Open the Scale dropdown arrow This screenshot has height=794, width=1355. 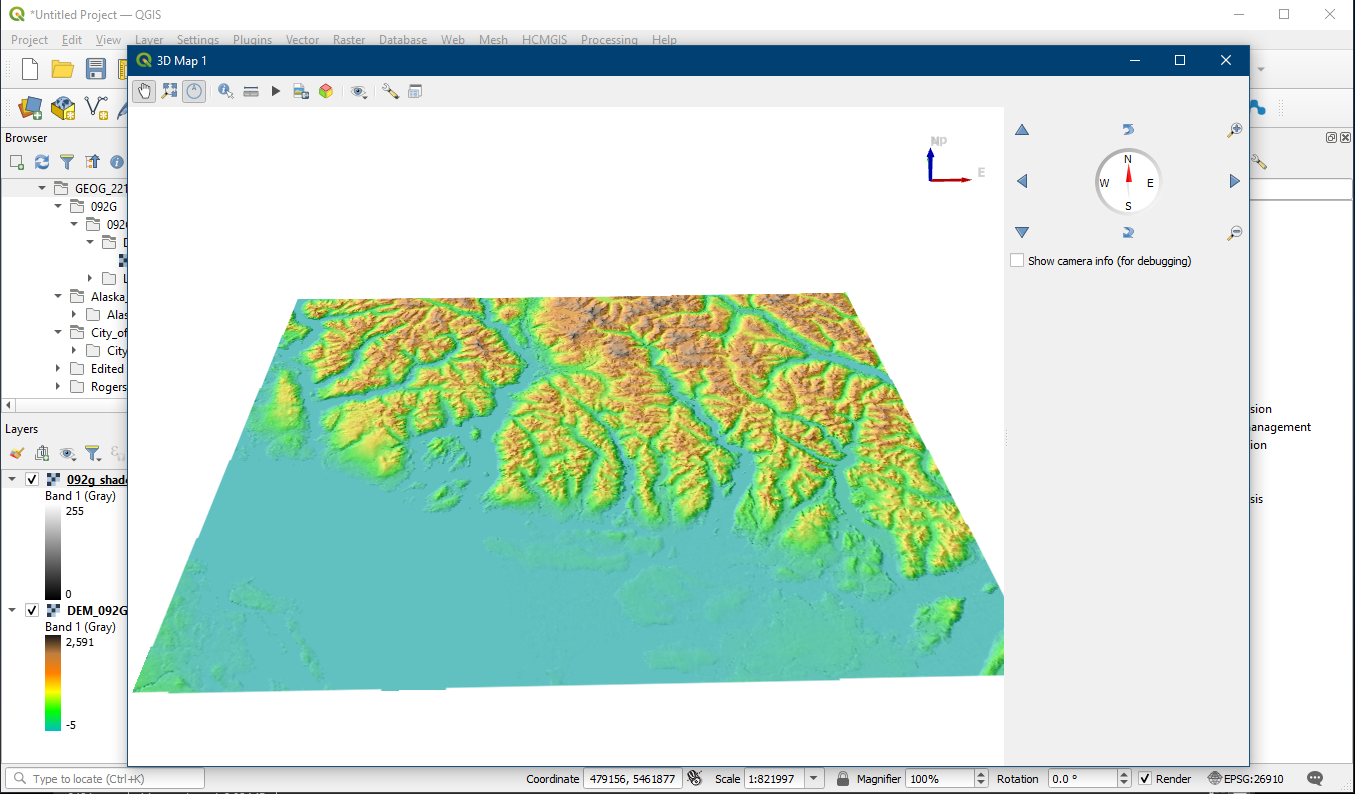[x=814, y=779]
